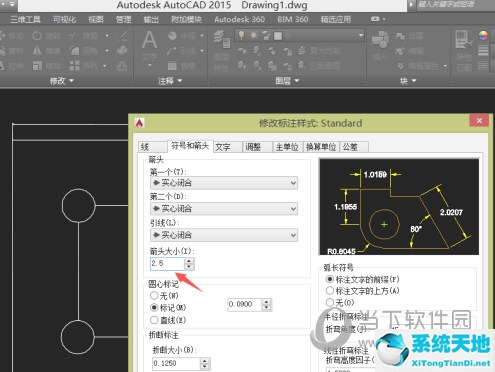Select the Move tool in the ribbon Modify panel
The width and height of the screenshot is (495, 372).
(x=12, y=35)
